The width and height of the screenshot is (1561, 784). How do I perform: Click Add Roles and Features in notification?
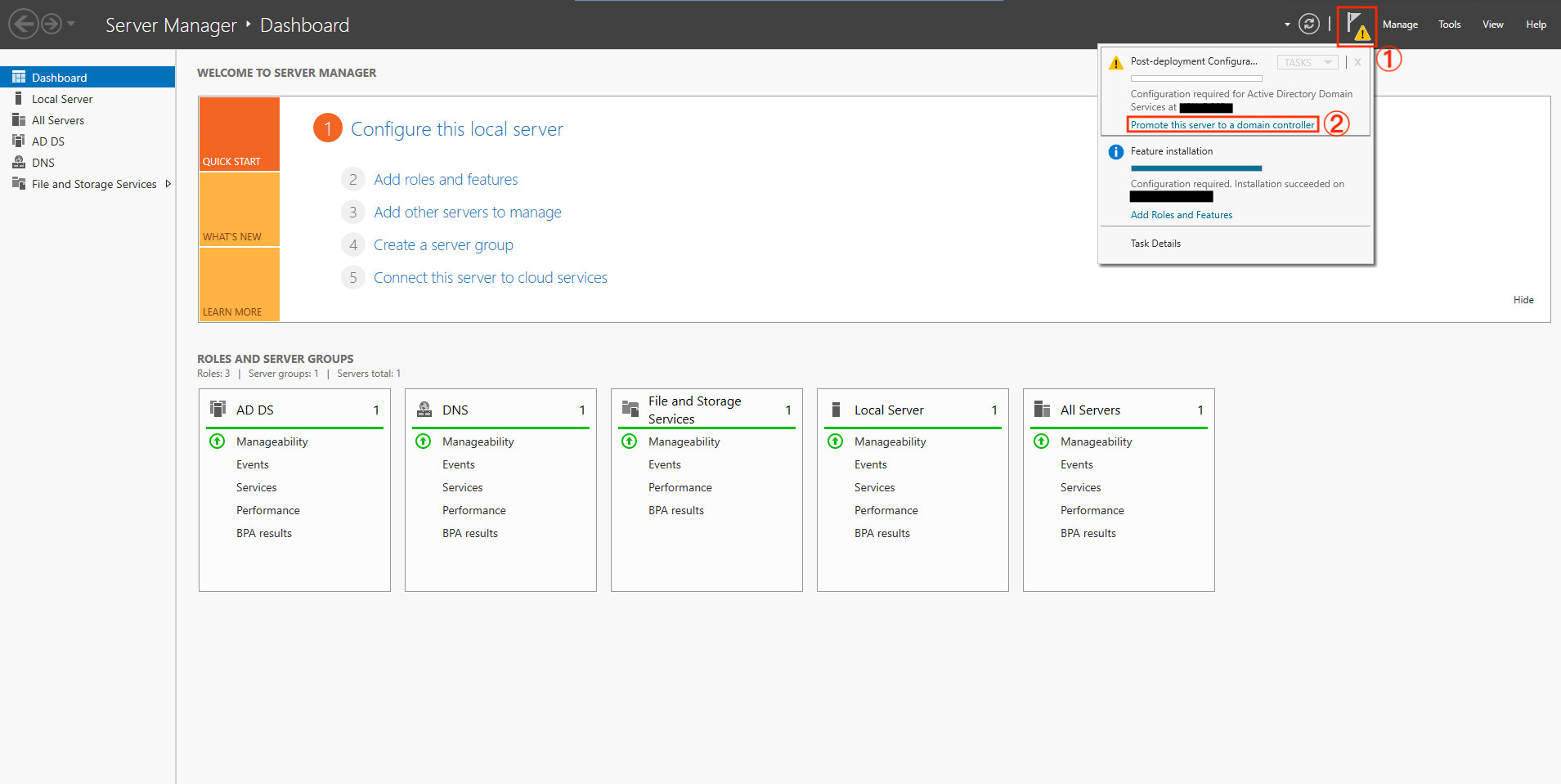click(1182, 215)
